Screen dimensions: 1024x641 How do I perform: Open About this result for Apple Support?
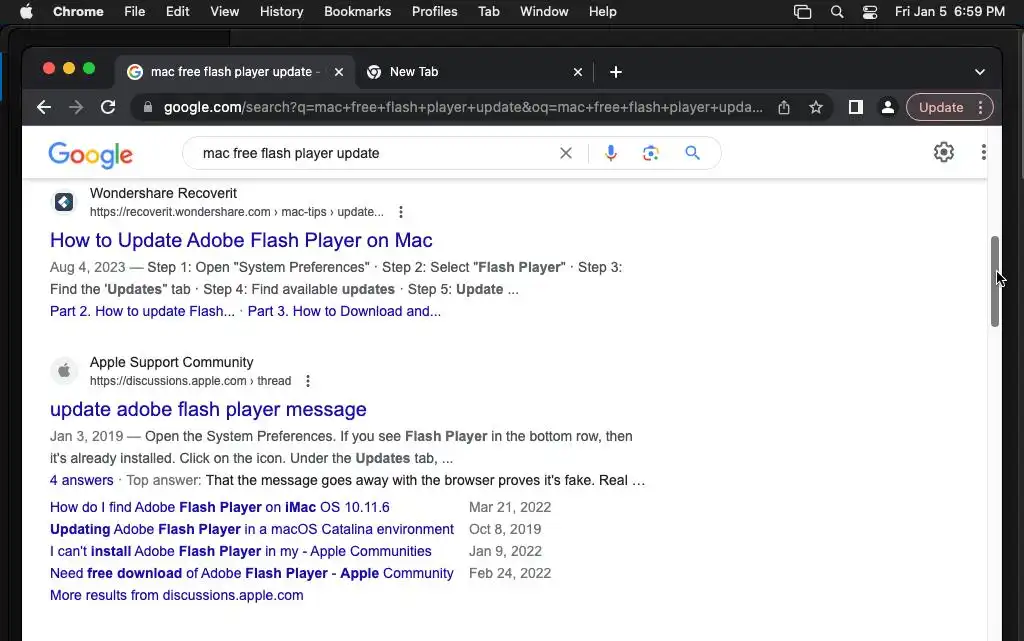[x=308, y=381]
